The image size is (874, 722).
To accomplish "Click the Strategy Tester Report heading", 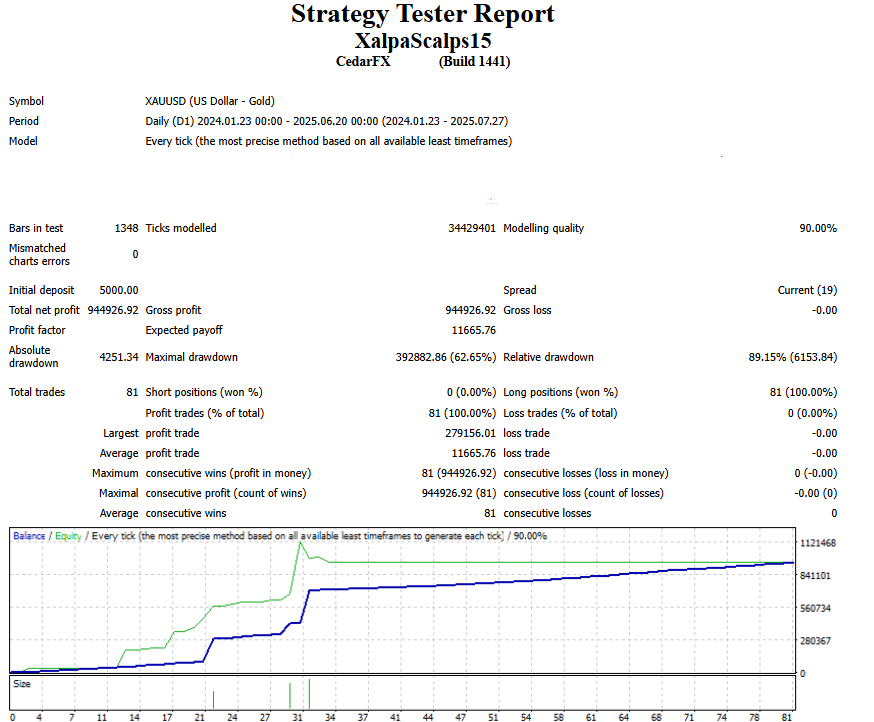I will (x=423, y=14).
